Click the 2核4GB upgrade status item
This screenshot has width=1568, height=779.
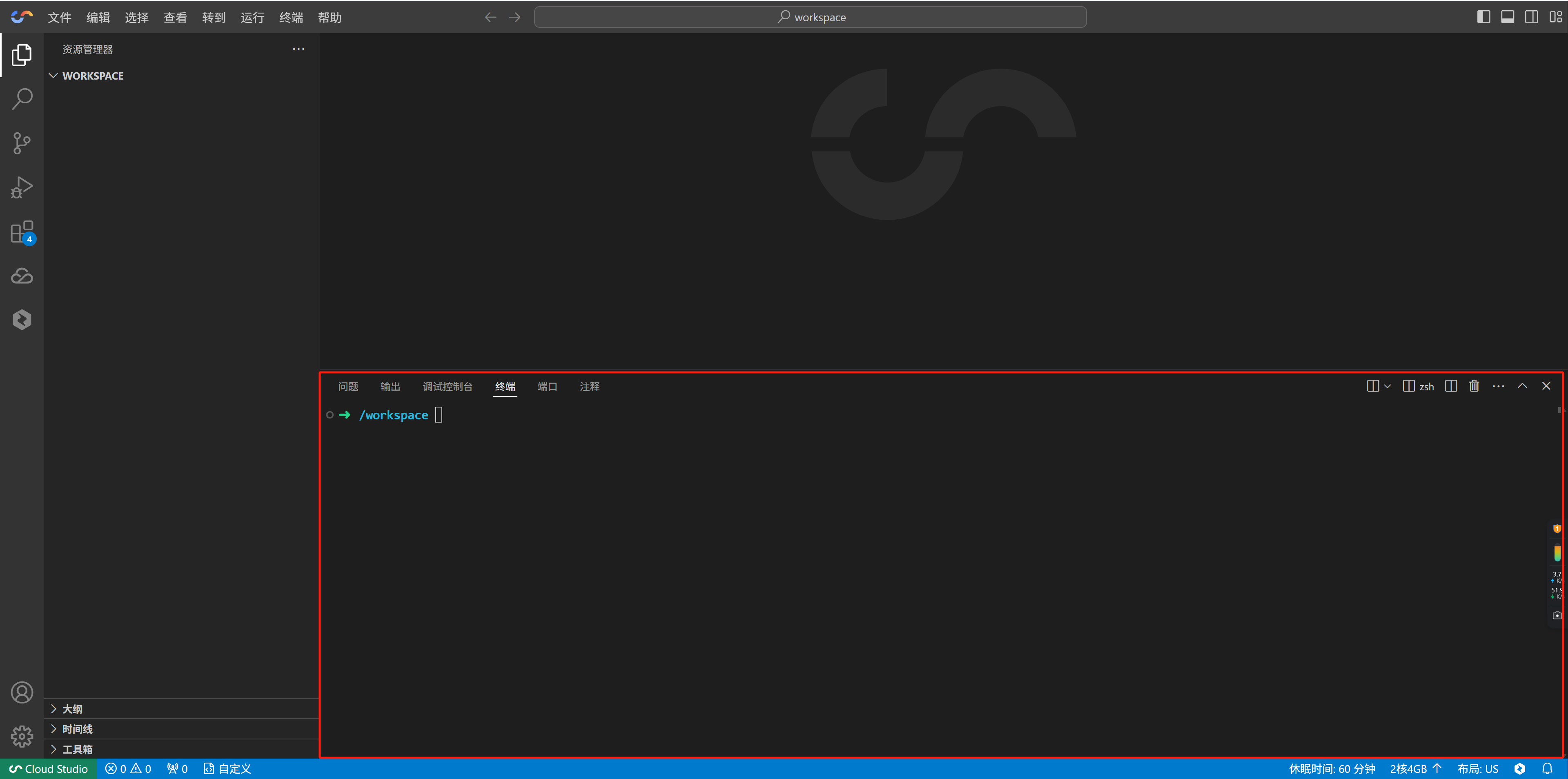click(x=1416, y=769)
